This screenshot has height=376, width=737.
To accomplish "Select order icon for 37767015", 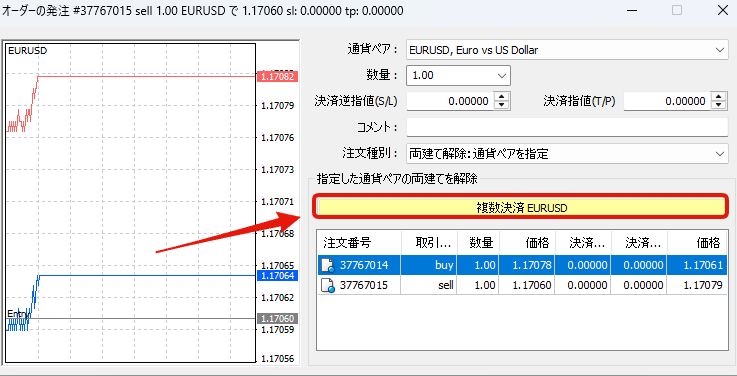I will point(328,285).
